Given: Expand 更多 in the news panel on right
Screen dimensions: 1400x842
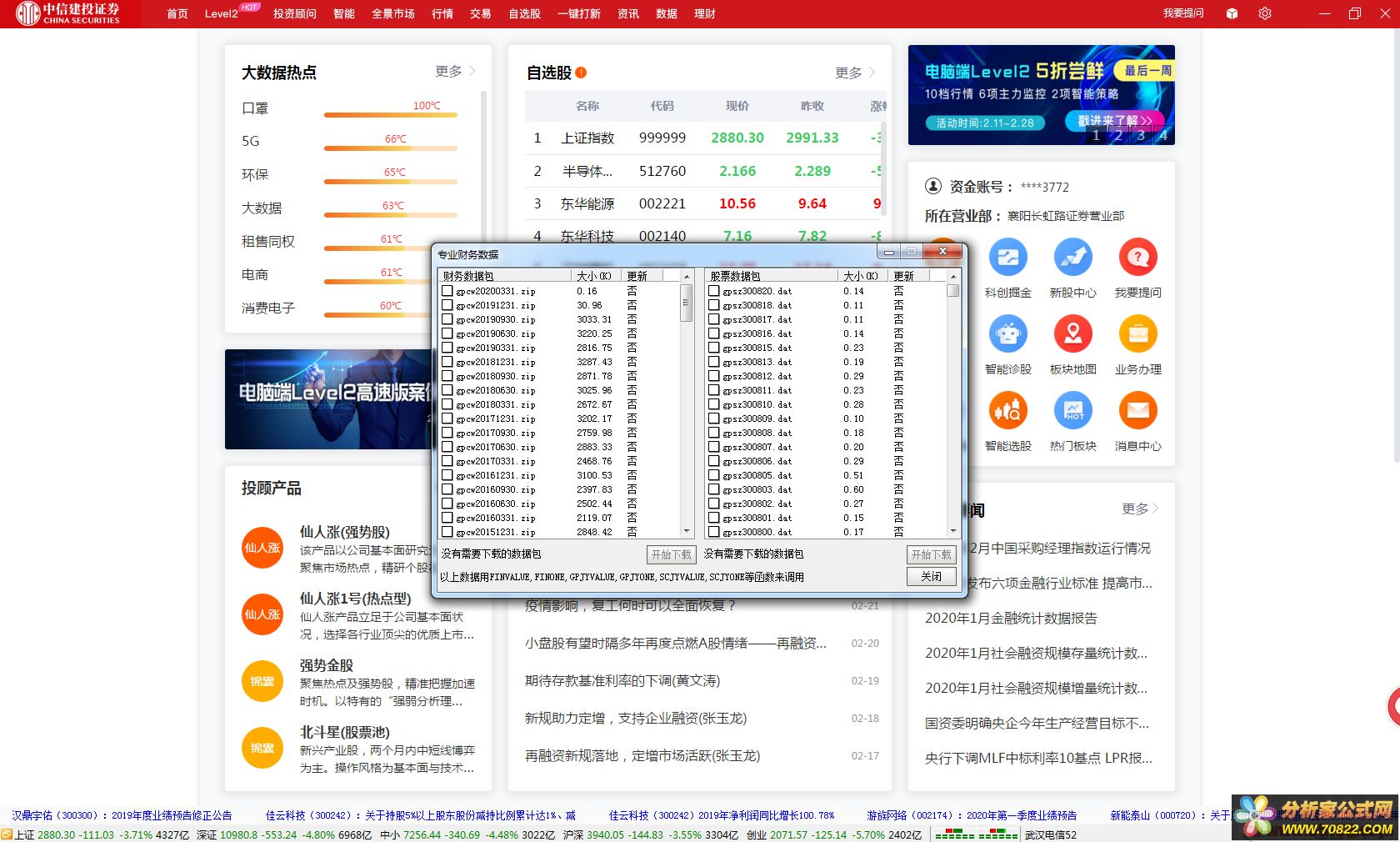Looking at the screenshot, I should pos(1140,509).
